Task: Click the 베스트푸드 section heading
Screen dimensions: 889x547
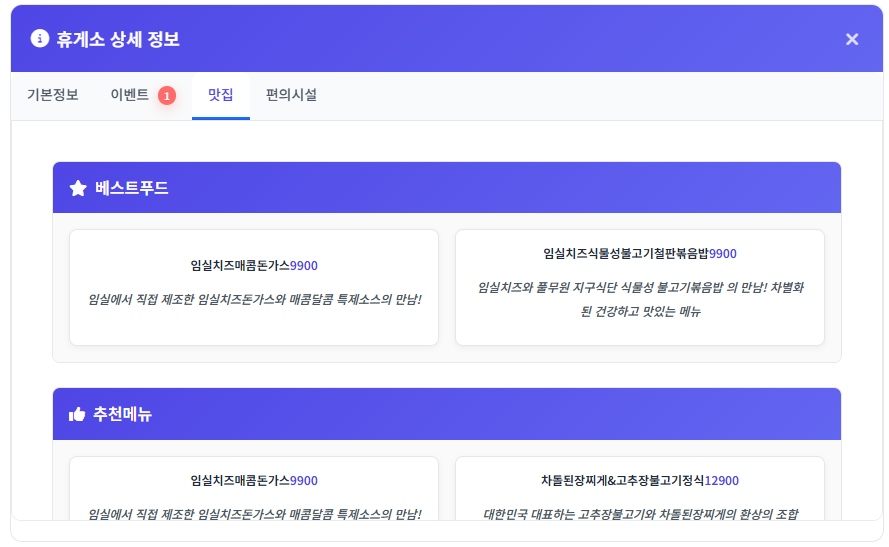Action: click(x=132, y=188)
